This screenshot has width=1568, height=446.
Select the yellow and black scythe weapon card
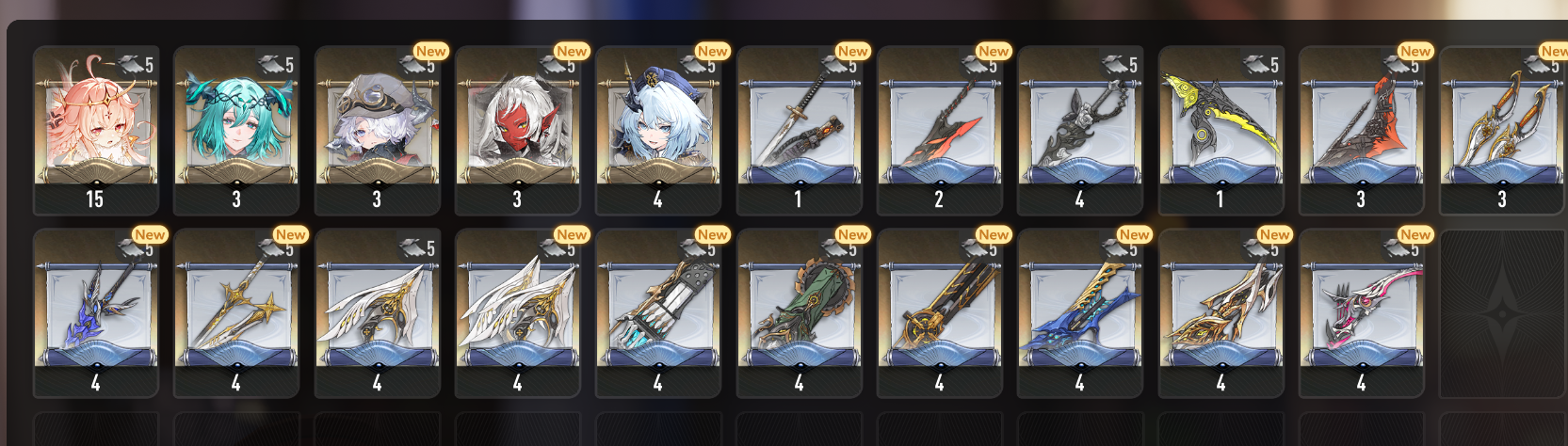click(1220, 131)
